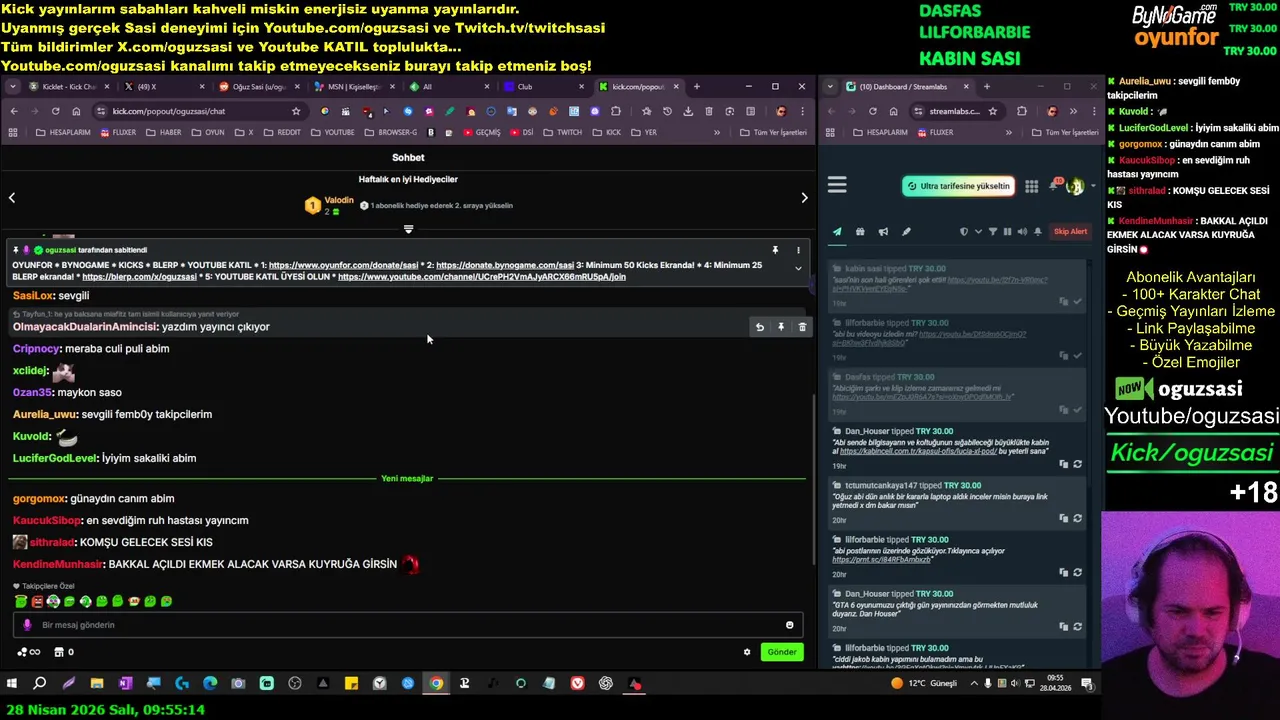Delete the OlmayacakDualarinAmincisi chat message

point(802,327)
